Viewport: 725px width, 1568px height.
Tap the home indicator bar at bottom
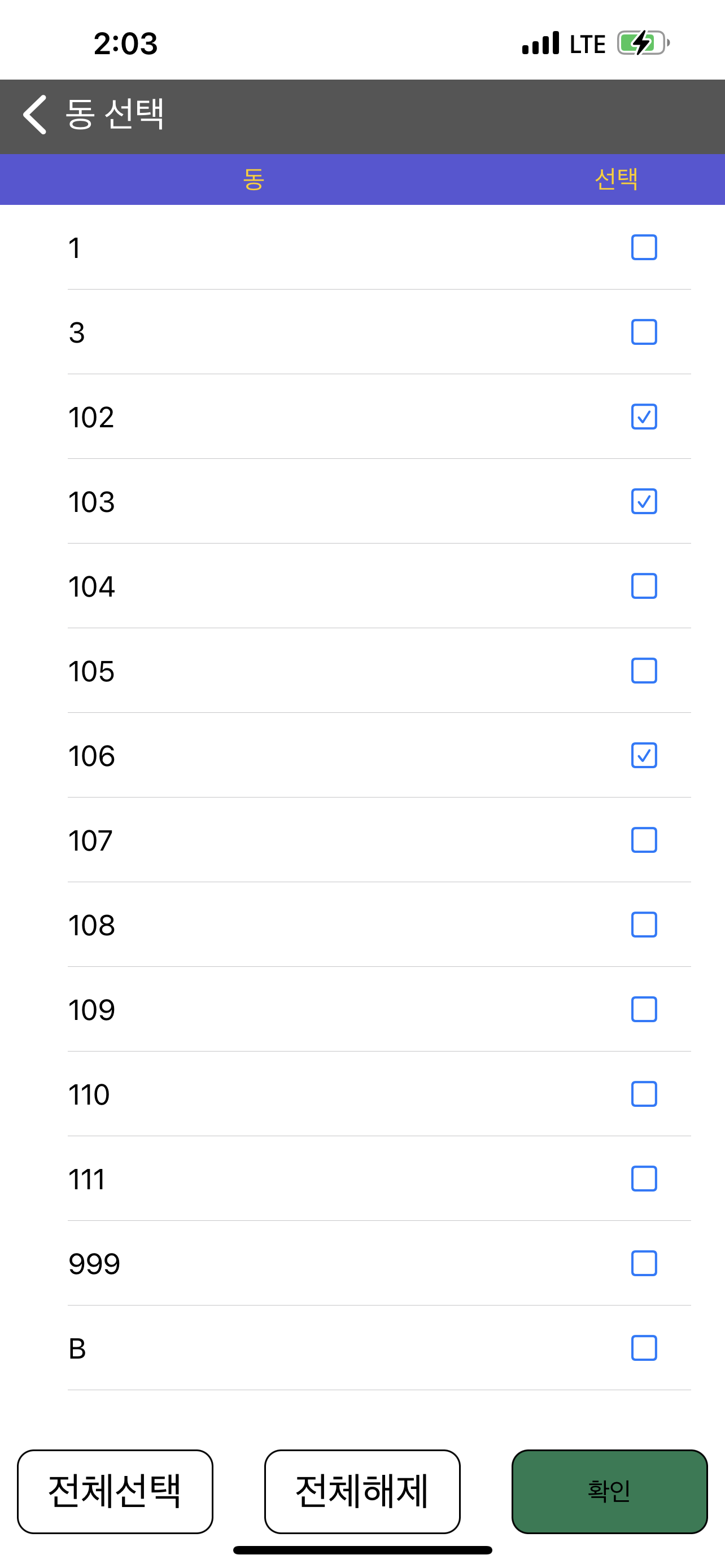(x=362, y=1551)
